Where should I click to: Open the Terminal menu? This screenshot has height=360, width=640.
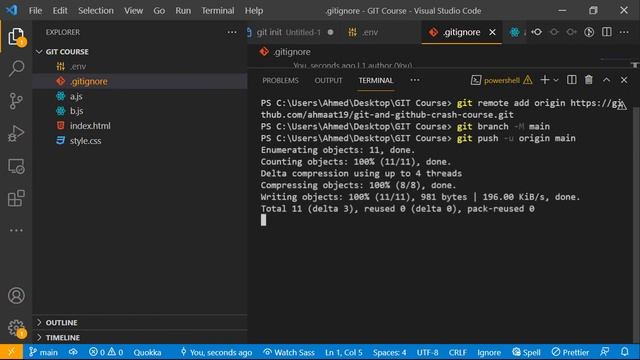218,11
